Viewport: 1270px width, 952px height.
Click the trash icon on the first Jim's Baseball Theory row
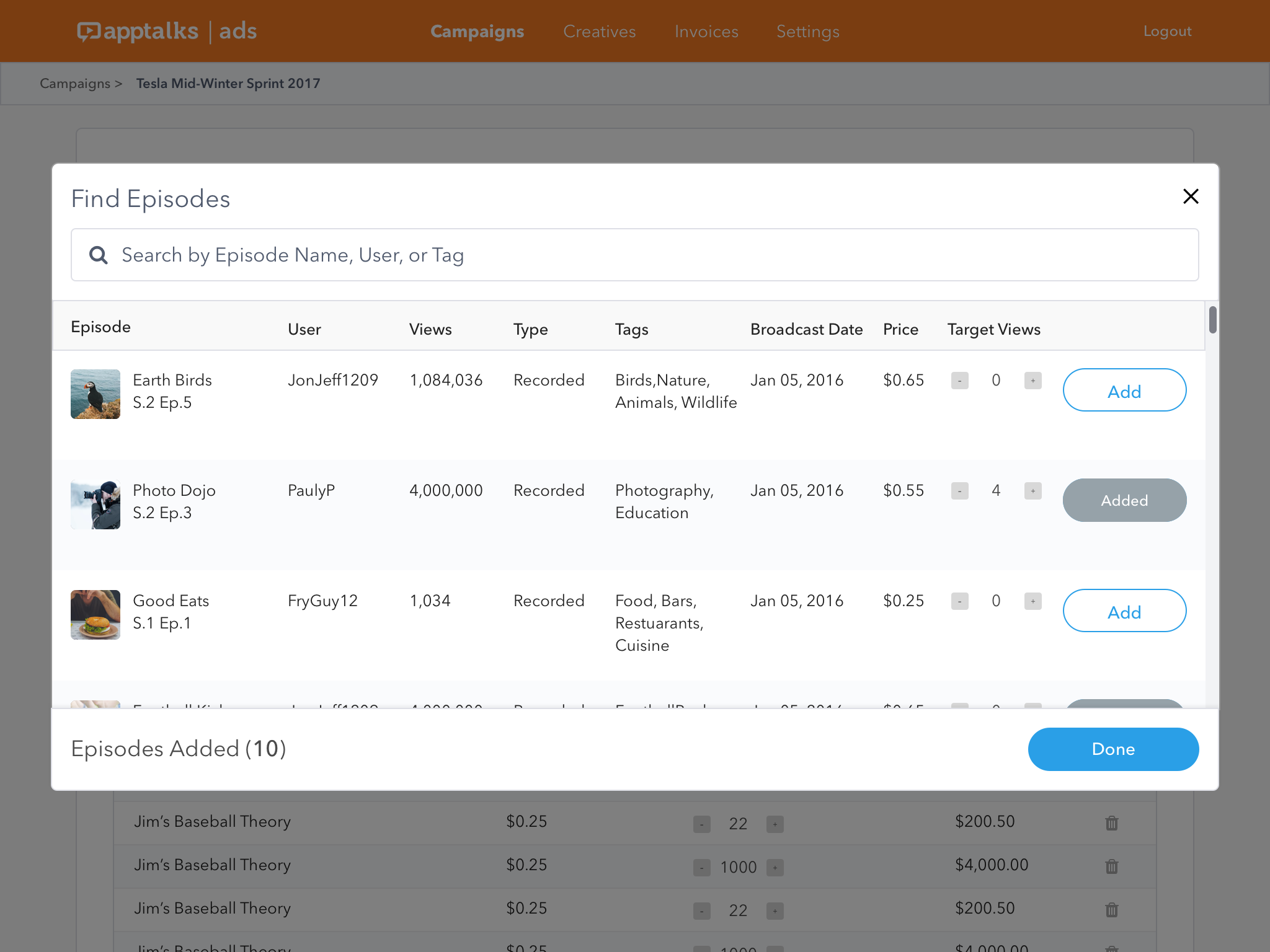[x=1111, y=823]
